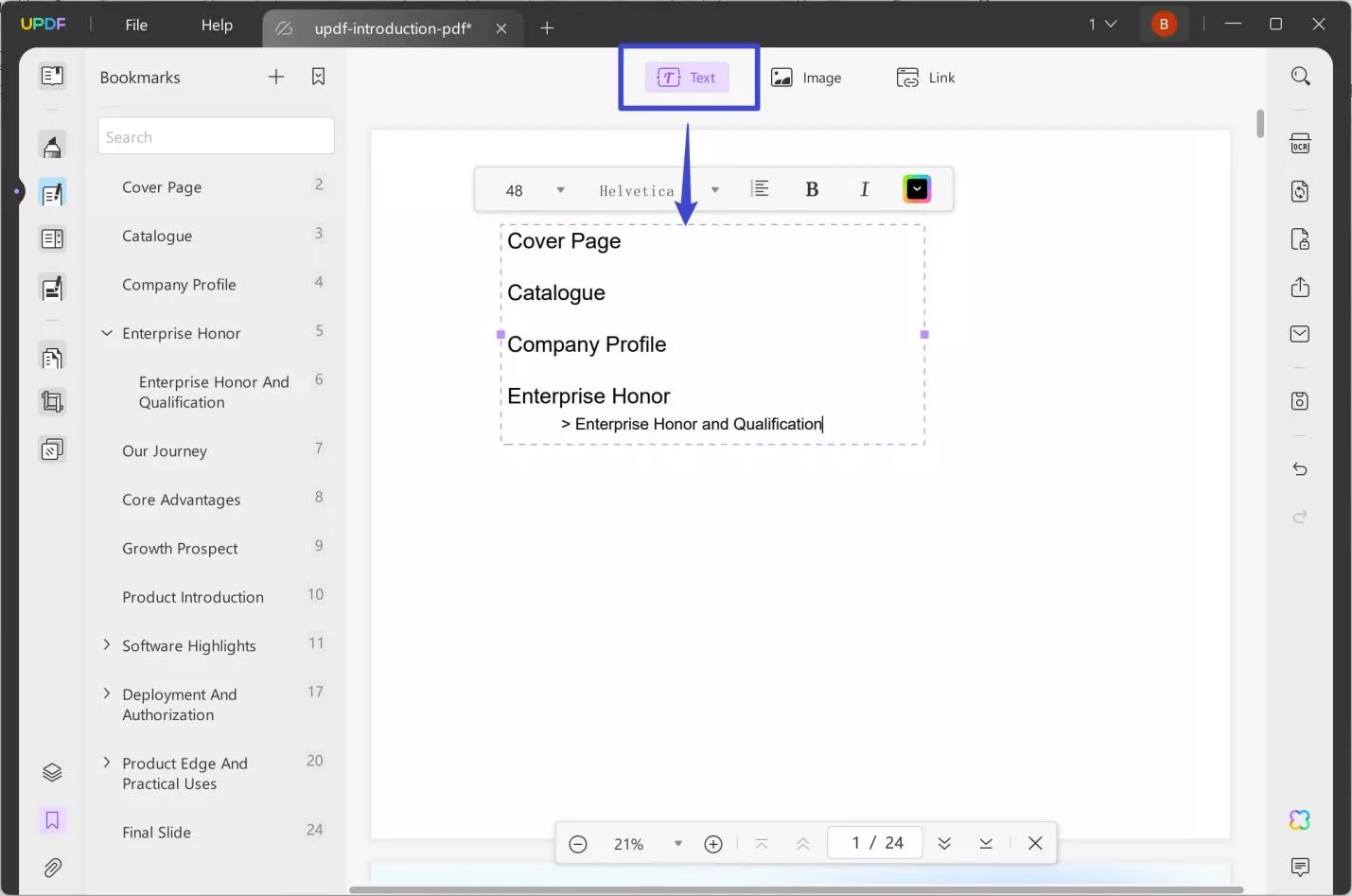Open the Fill and Sign tool icon
This screenshot has height=896, width=1352.
click(x=52, y=288)
